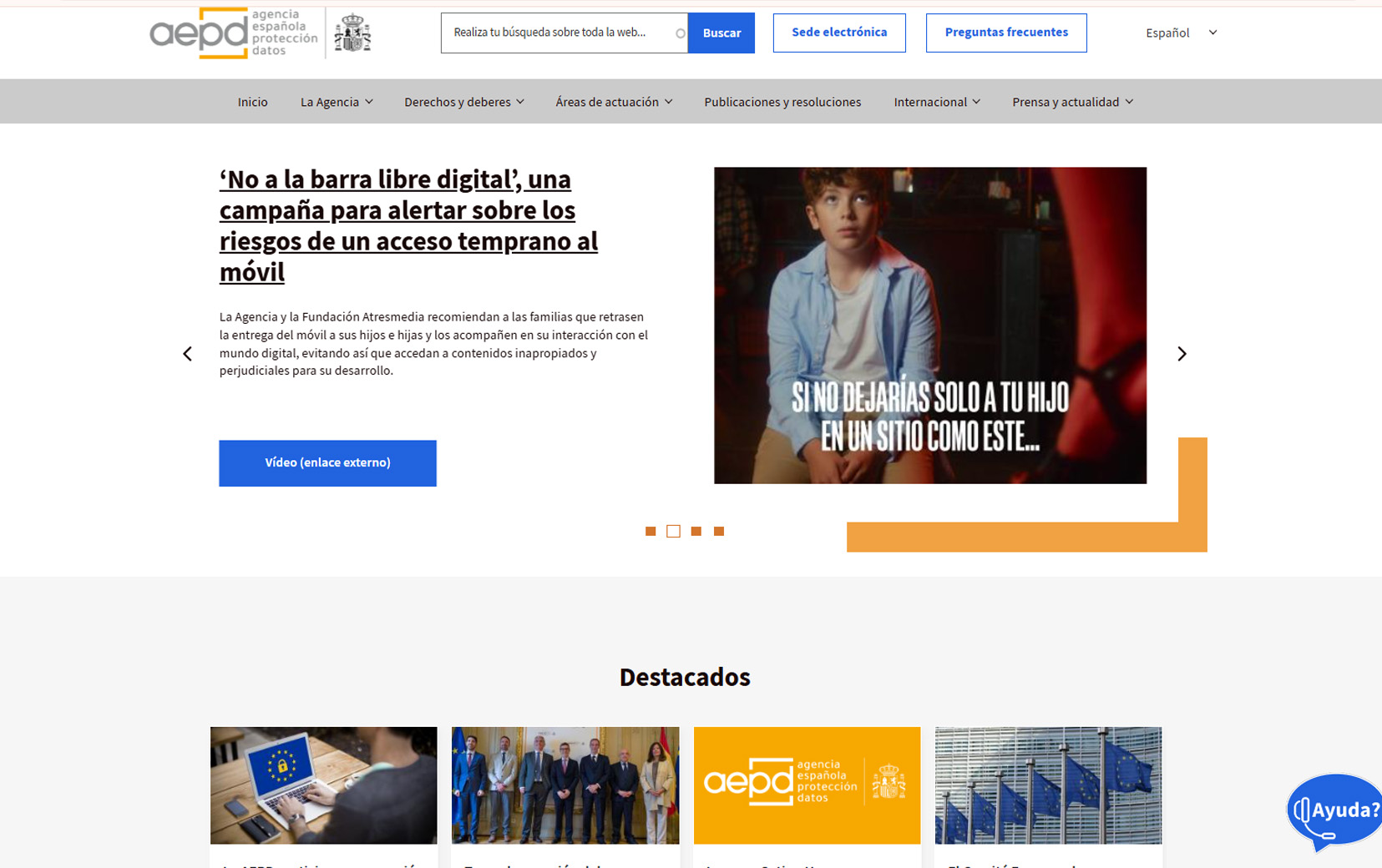This screenshot has height=868, width=1382.
Task: Expand Derechos y deberes menu
Action: [463, 102]
